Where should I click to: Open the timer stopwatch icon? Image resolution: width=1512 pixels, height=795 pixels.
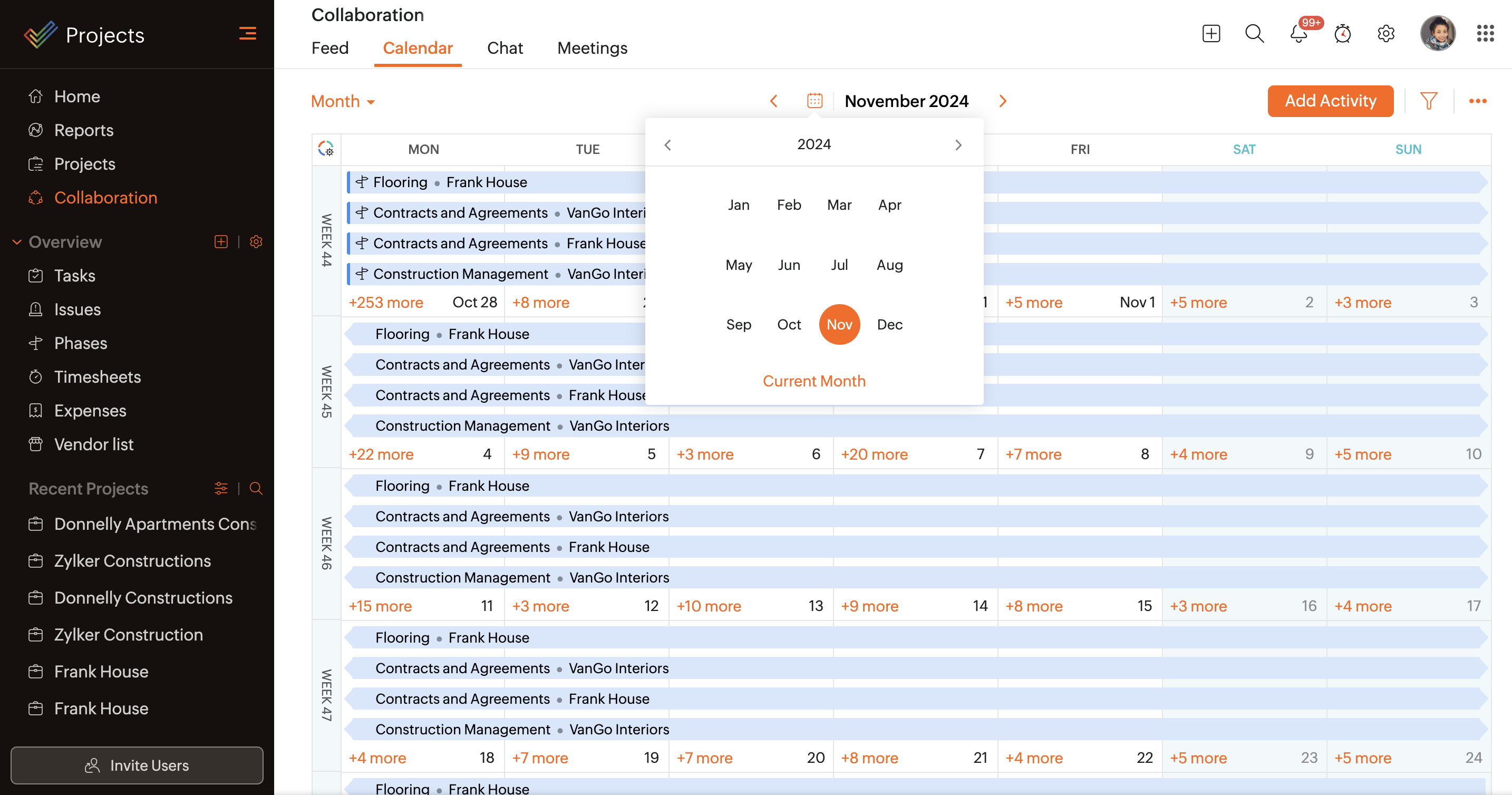coord(1342,34)
